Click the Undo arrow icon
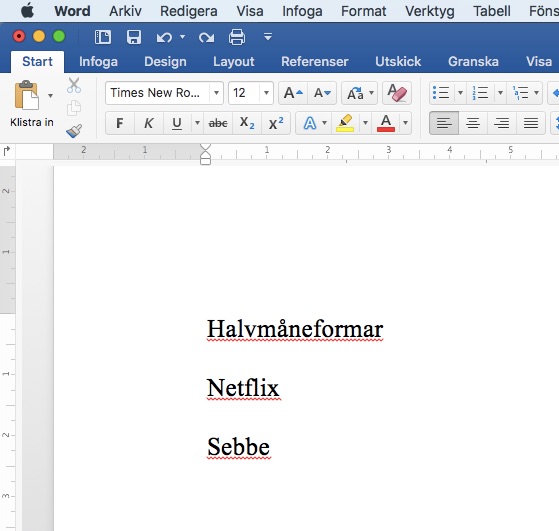 point(164,37)
